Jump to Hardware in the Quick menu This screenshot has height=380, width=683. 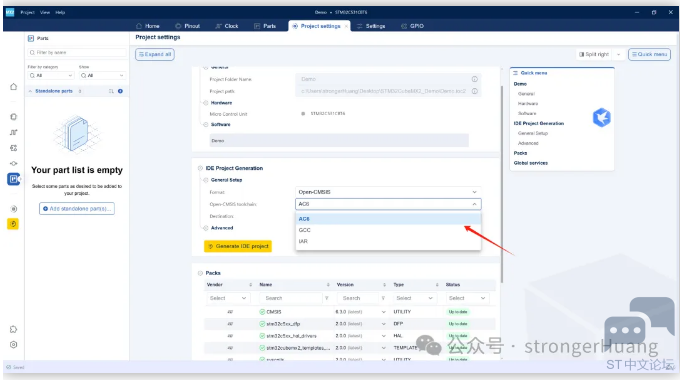527,104
